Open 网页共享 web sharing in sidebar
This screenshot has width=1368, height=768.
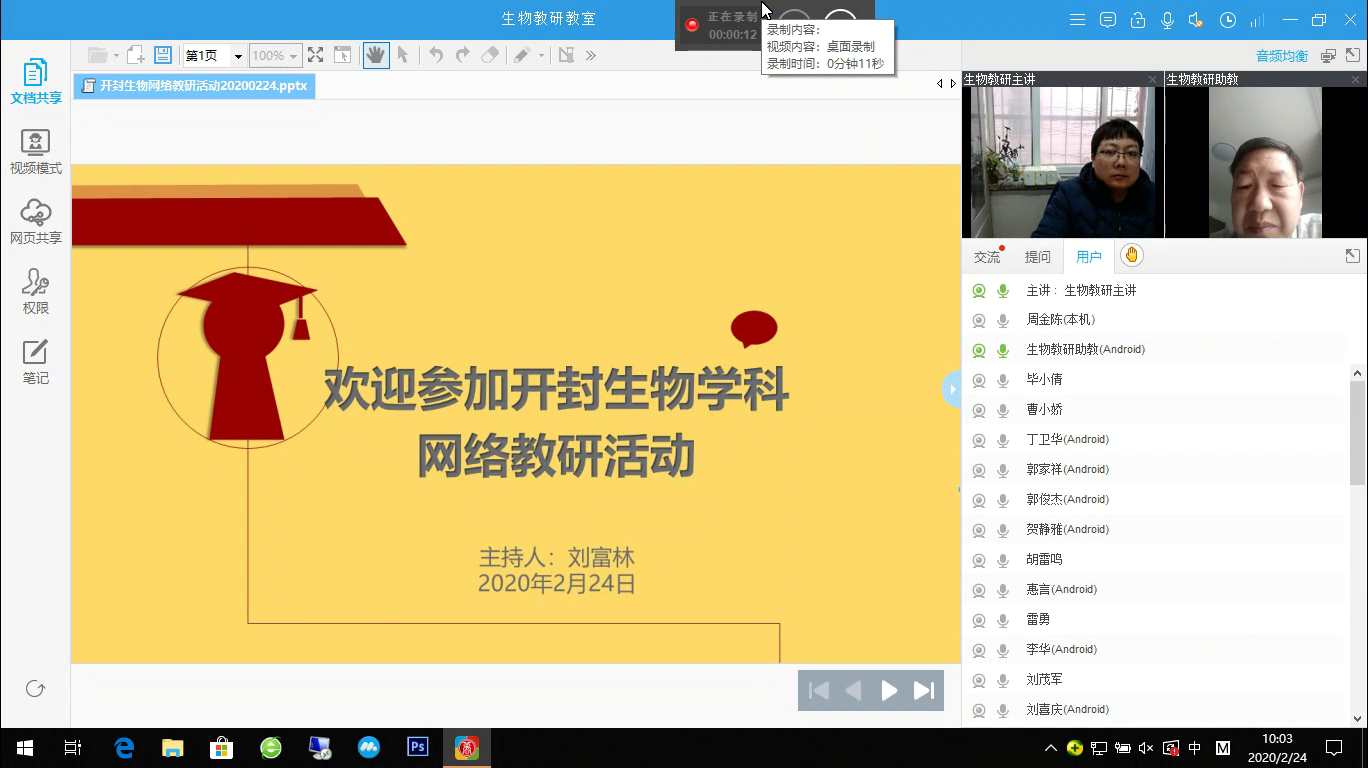[36, 221]
